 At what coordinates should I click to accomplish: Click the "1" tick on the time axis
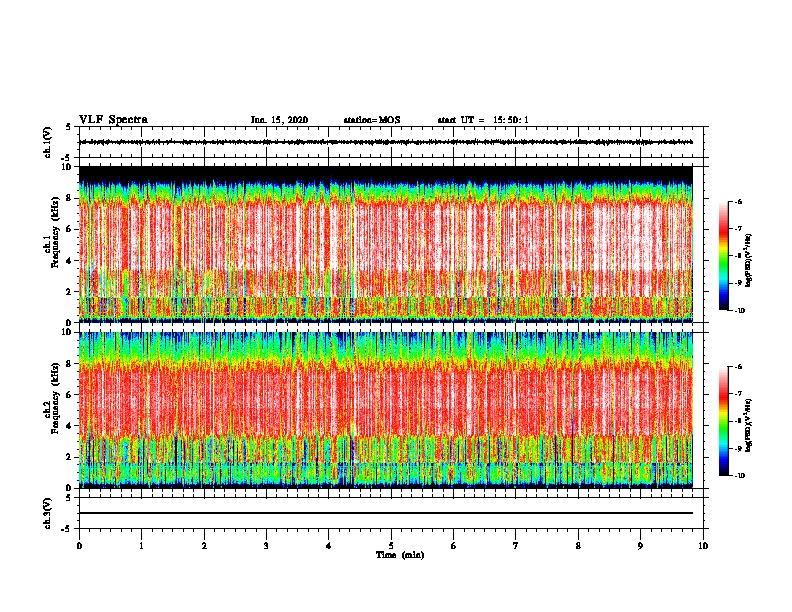click(x=141, y=546)
